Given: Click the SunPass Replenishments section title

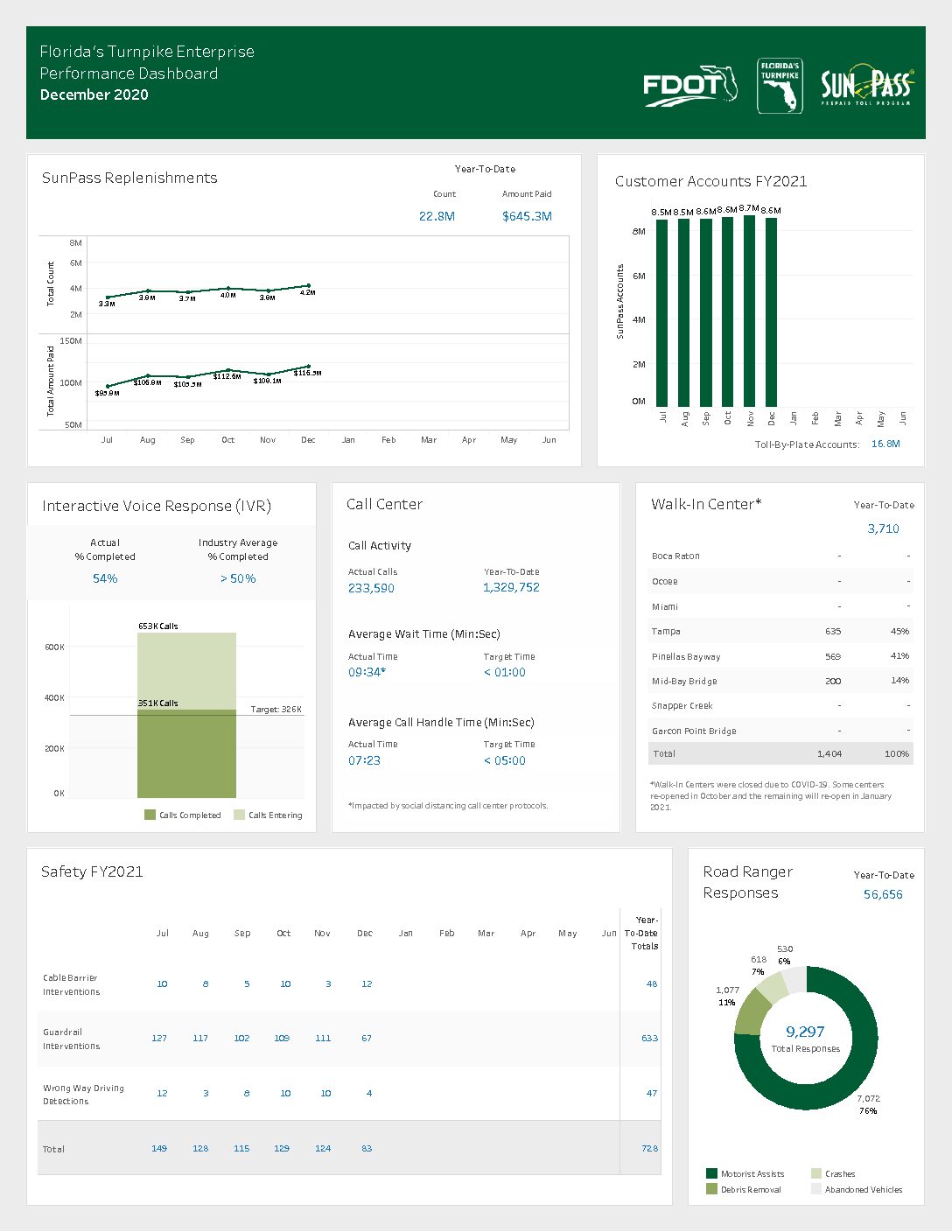Looking at the screenshot, I should point(129,178).
